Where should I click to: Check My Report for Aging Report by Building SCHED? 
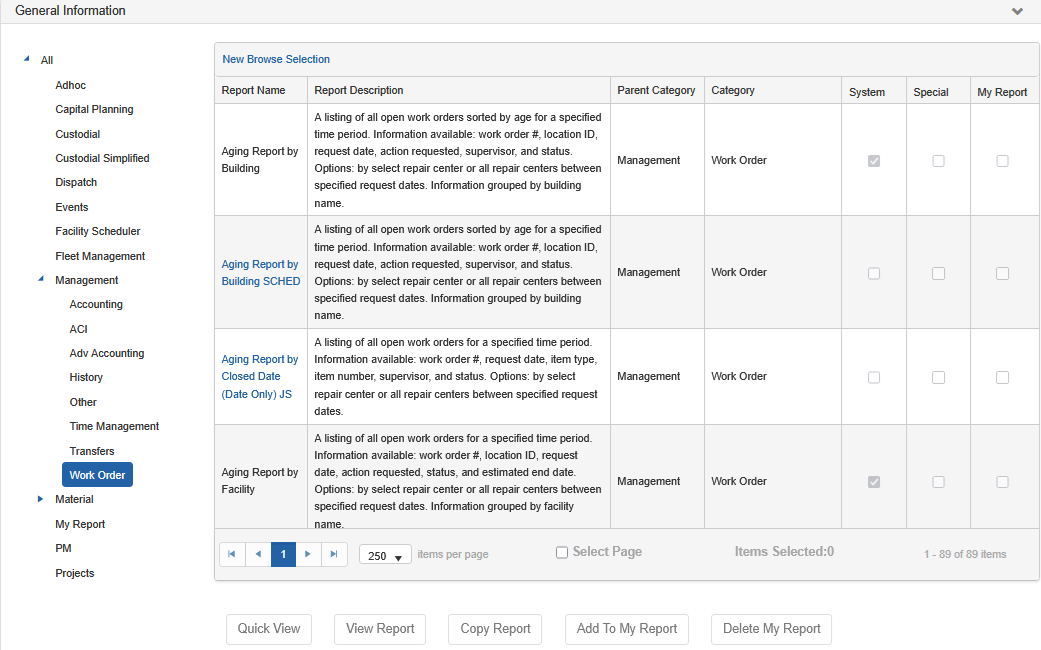pyautogui.click(x=1002, y=273)
